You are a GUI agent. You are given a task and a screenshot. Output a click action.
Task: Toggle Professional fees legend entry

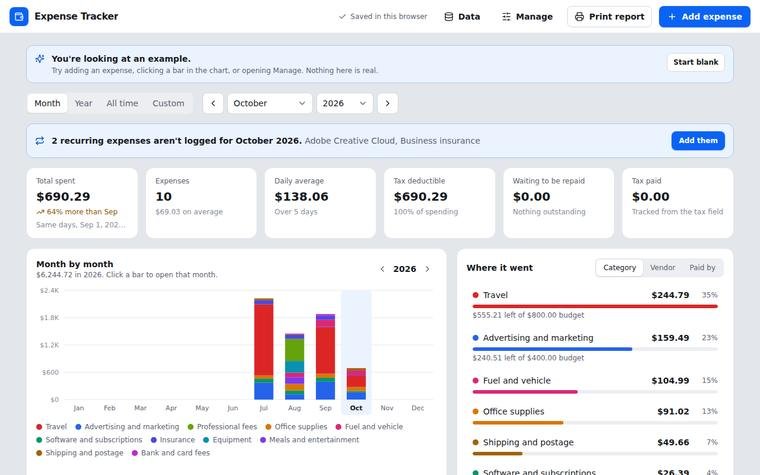222,427
